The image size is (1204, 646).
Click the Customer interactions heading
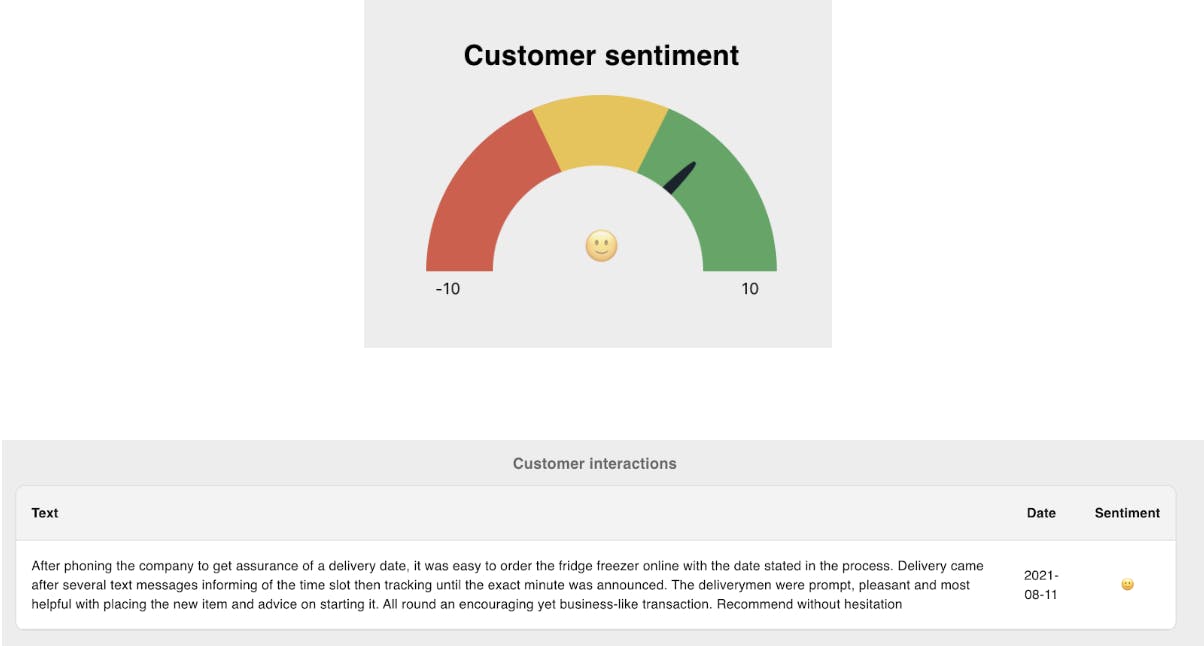tap(595, 464)
